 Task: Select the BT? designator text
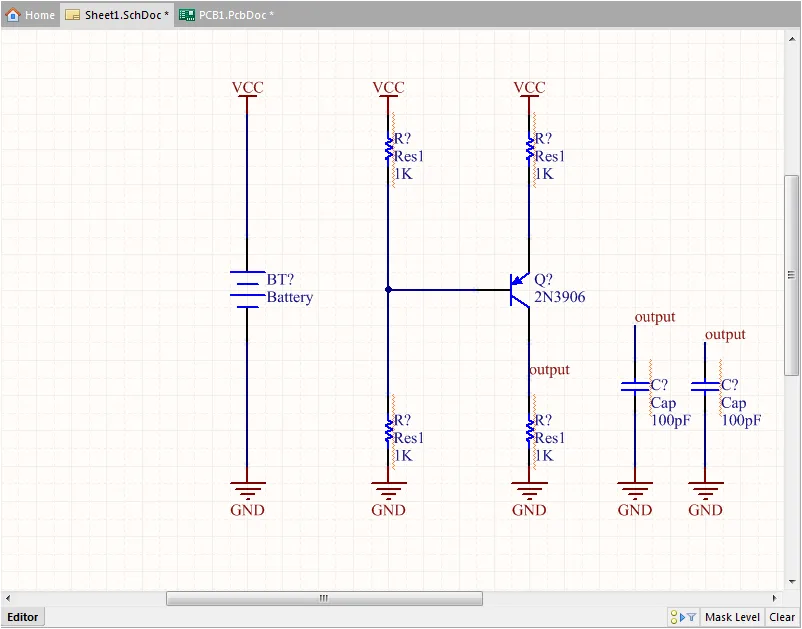click(280, 279)
